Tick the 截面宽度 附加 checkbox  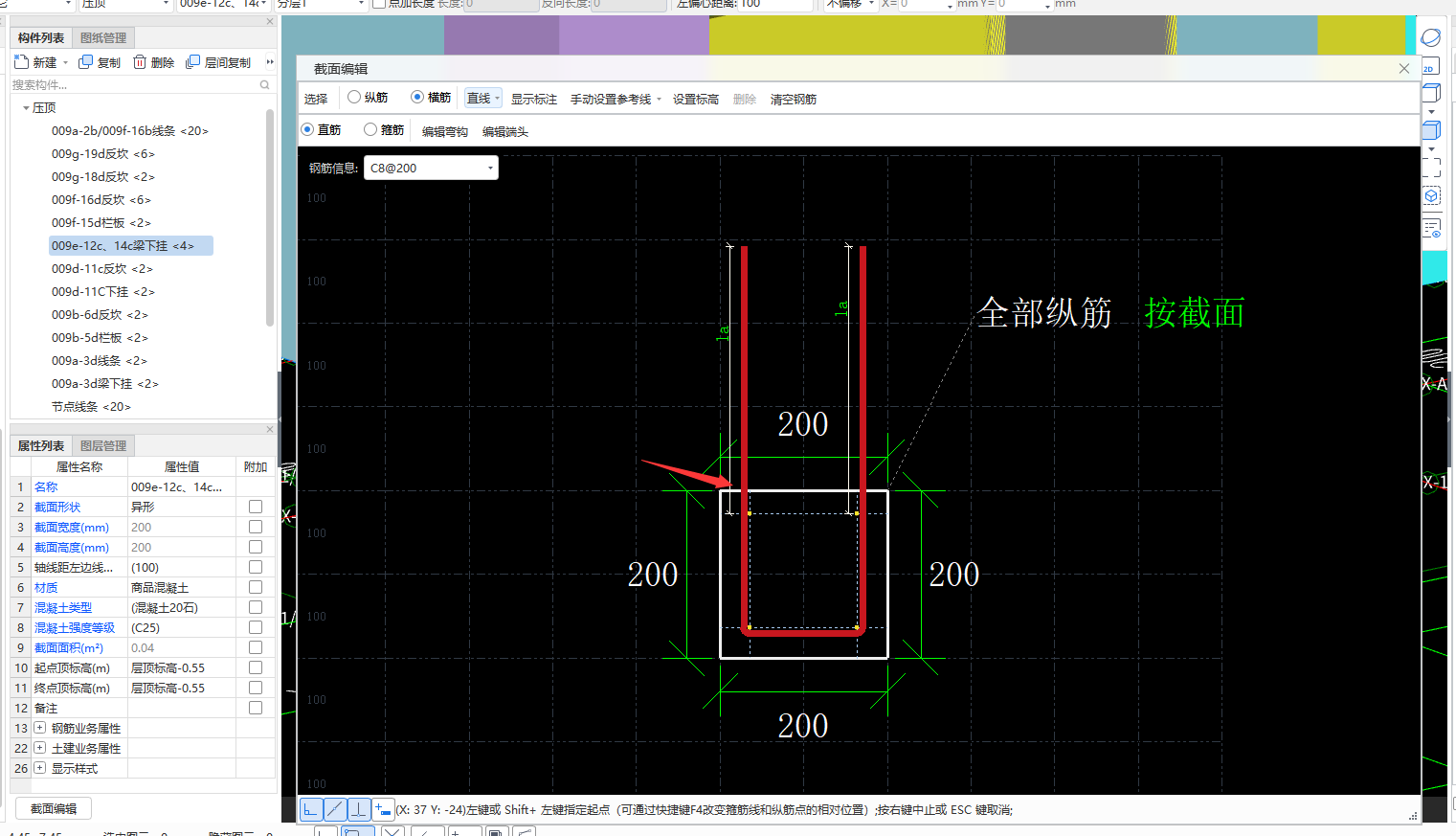click(x=256, y=527)
